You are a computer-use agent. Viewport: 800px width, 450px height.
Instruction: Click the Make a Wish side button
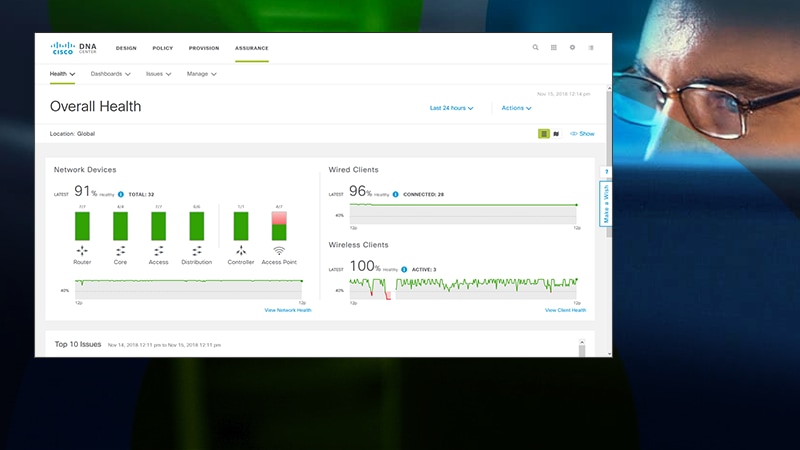click(x=606, y=204)
